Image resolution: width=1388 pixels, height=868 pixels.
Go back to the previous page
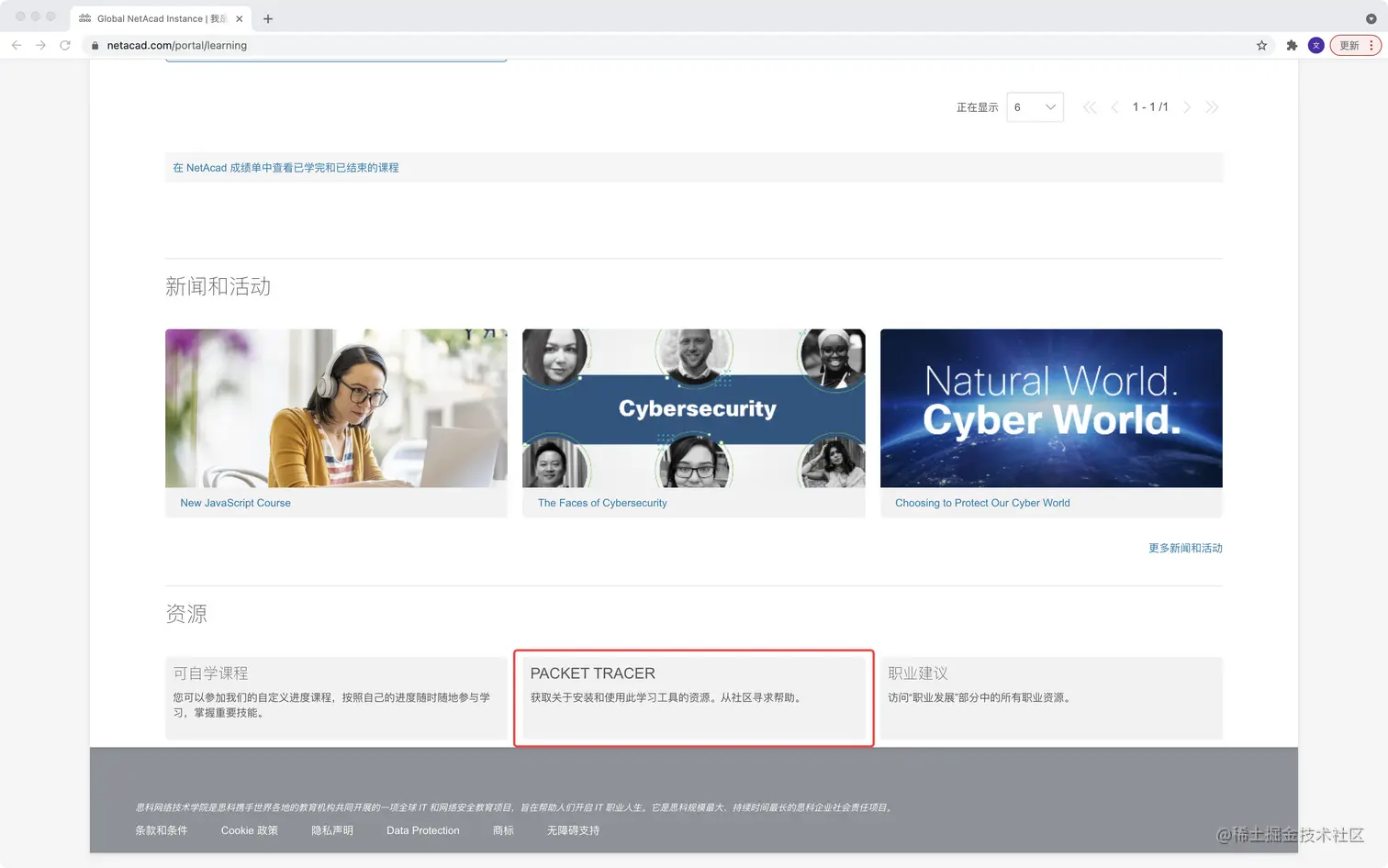pyautogui.click(x=17, y=45)
